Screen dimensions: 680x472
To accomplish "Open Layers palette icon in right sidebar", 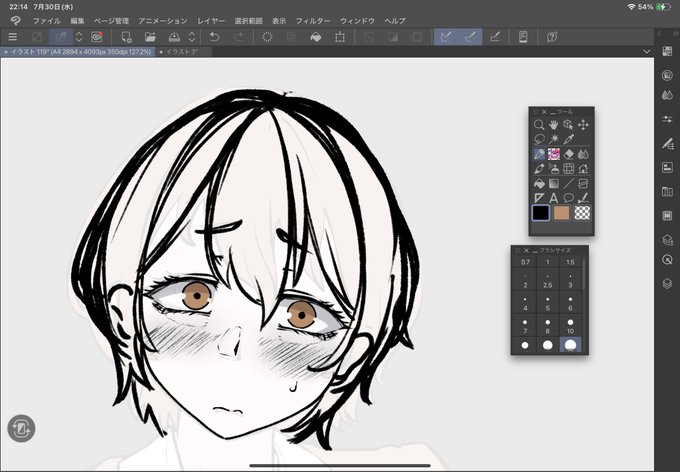I will pos(667,284).
